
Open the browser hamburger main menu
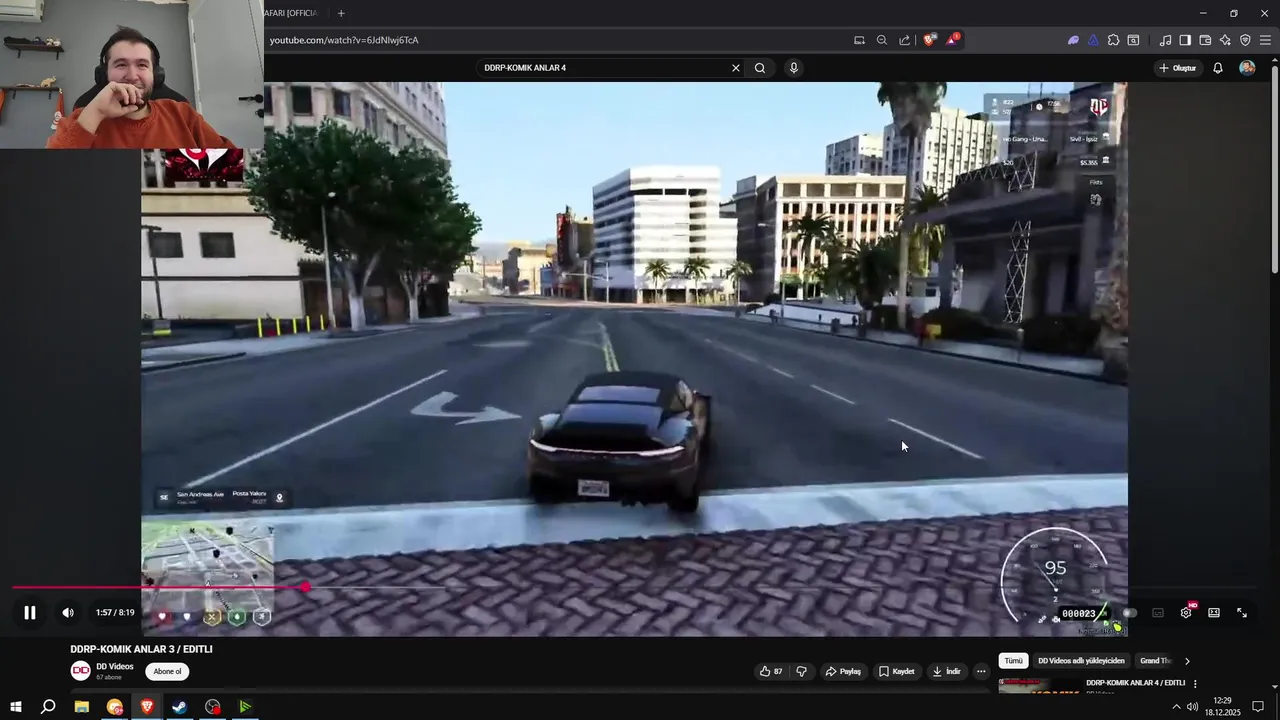pos(1265,40)
